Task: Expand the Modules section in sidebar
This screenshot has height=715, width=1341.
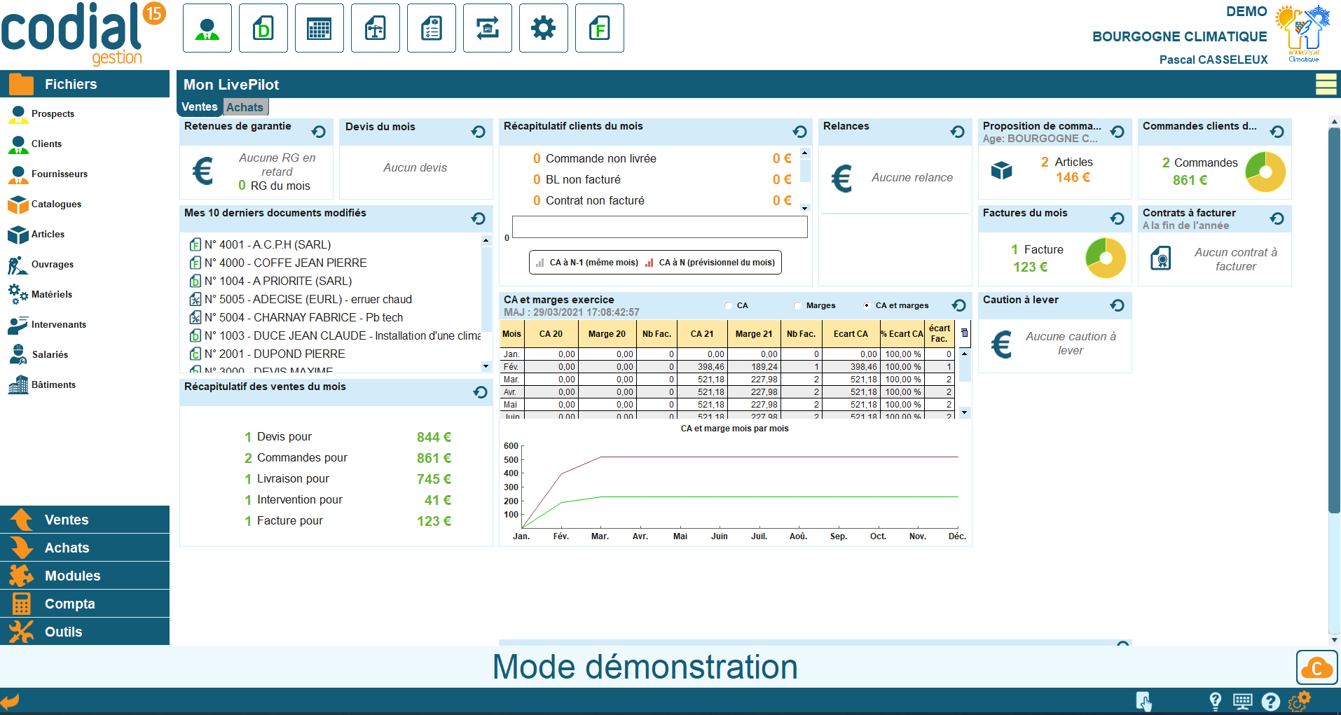Action: (85, 576)
